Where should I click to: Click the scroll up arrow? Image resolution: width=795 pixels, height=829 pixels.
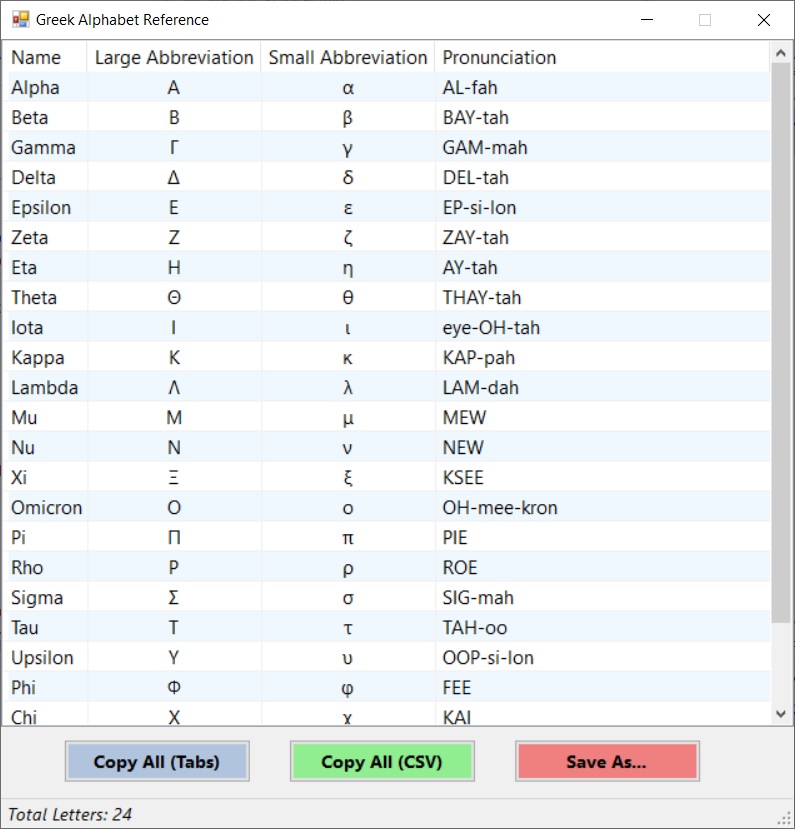(781, 53)
